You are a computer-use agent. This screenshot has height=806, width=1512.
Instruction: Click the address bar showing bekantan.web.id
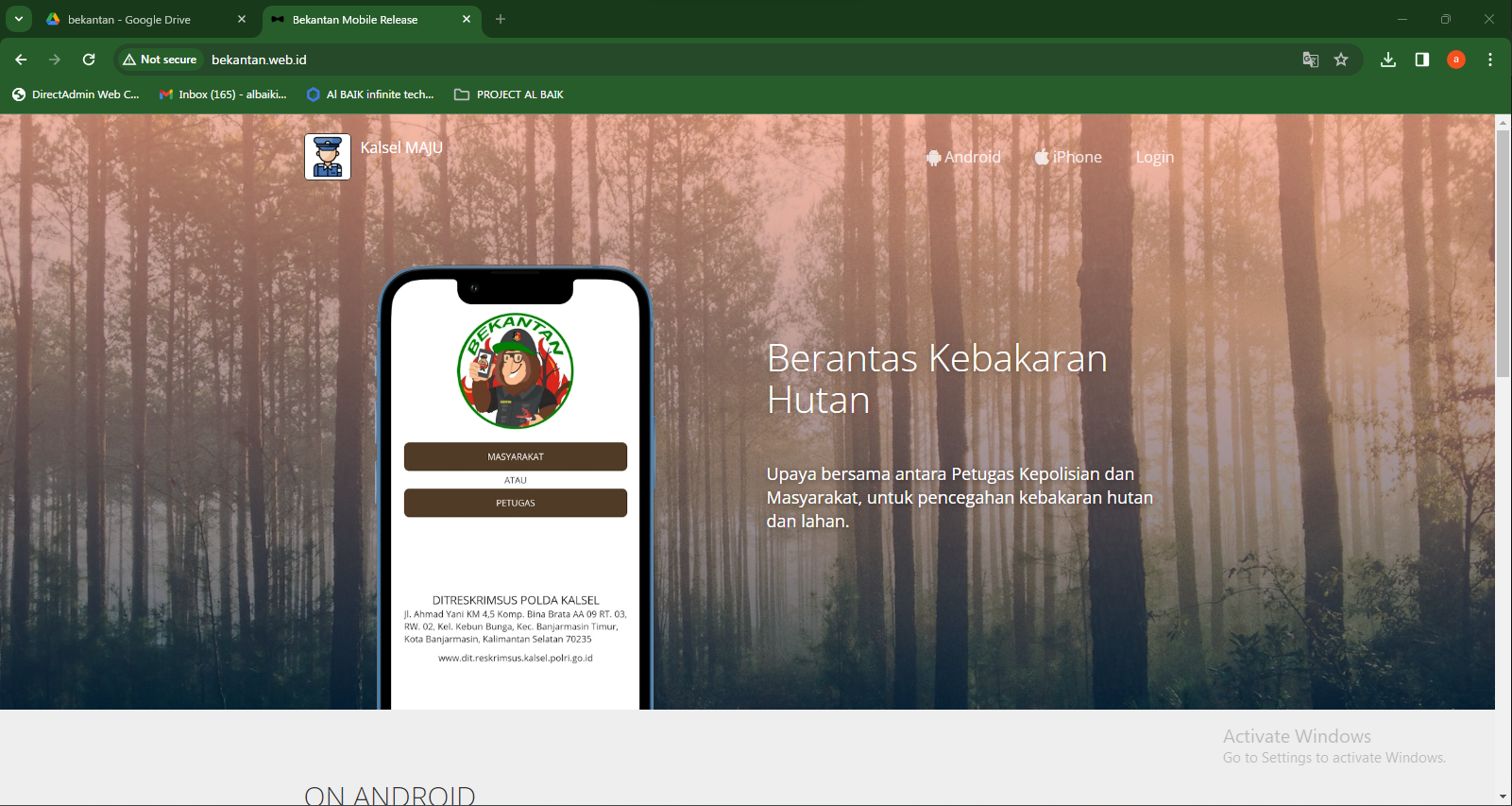click(661, 60)
